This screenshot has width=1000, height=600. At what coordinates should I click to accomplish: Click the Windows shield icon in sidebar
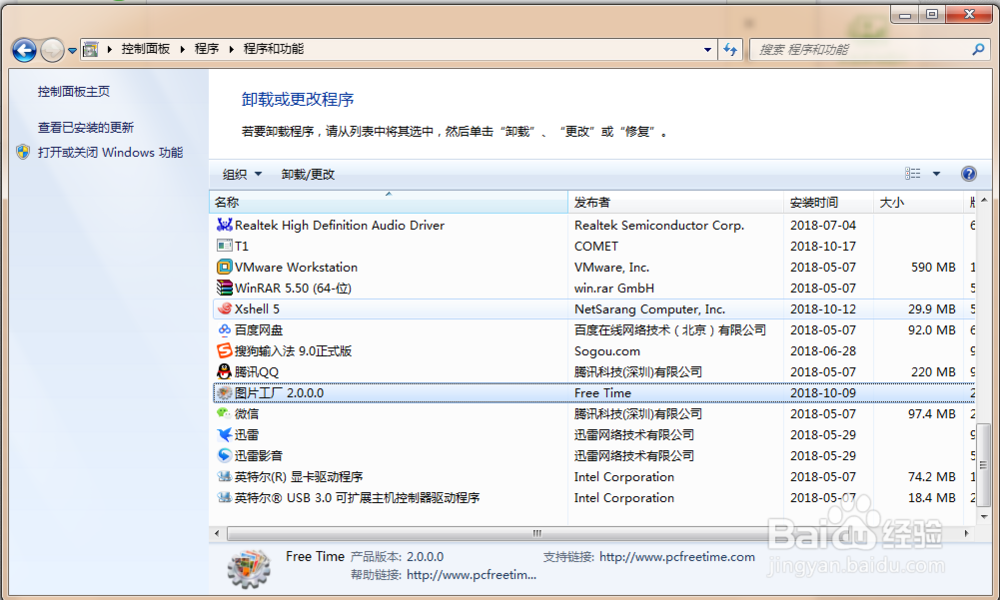click(x=23, y=152)
